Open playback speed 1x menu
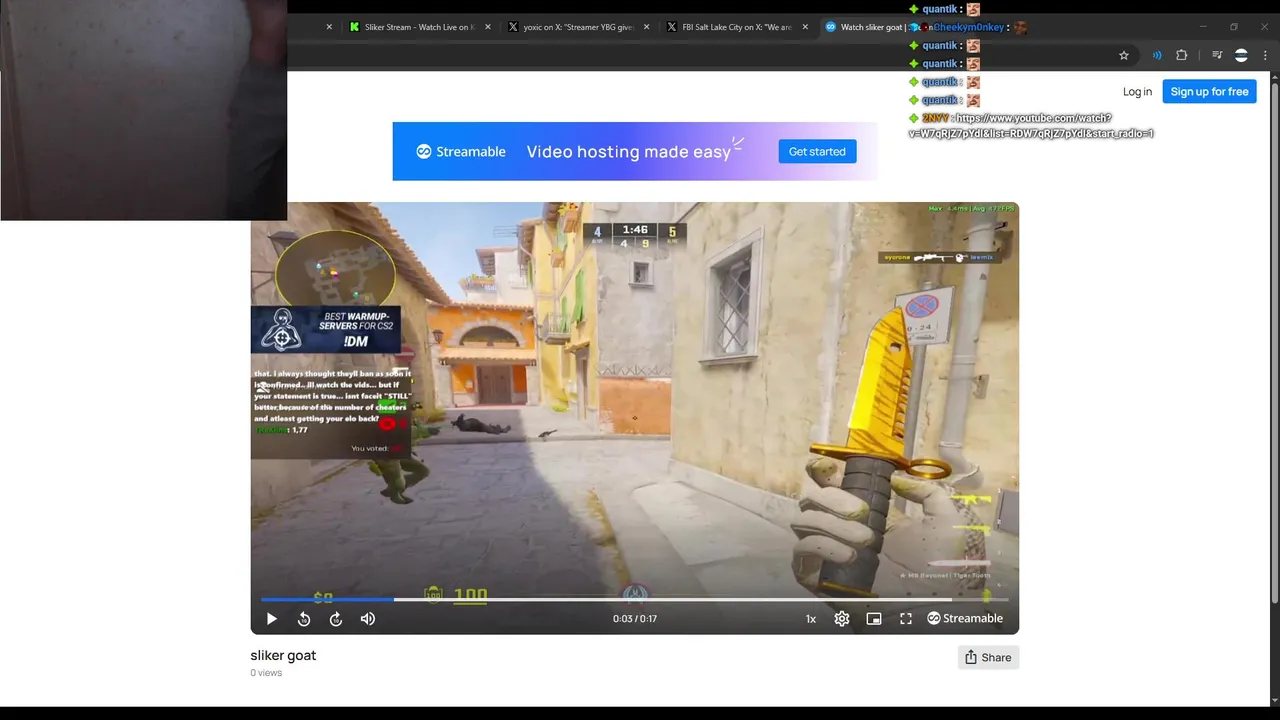 coord(811,619)
